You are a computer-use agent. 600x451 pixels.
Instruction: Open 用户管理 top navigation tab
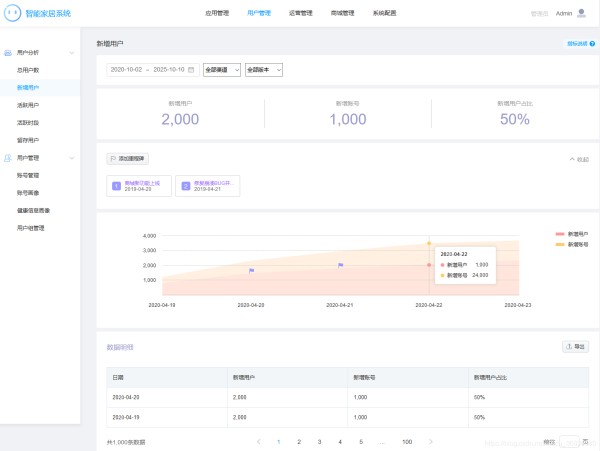259,13
